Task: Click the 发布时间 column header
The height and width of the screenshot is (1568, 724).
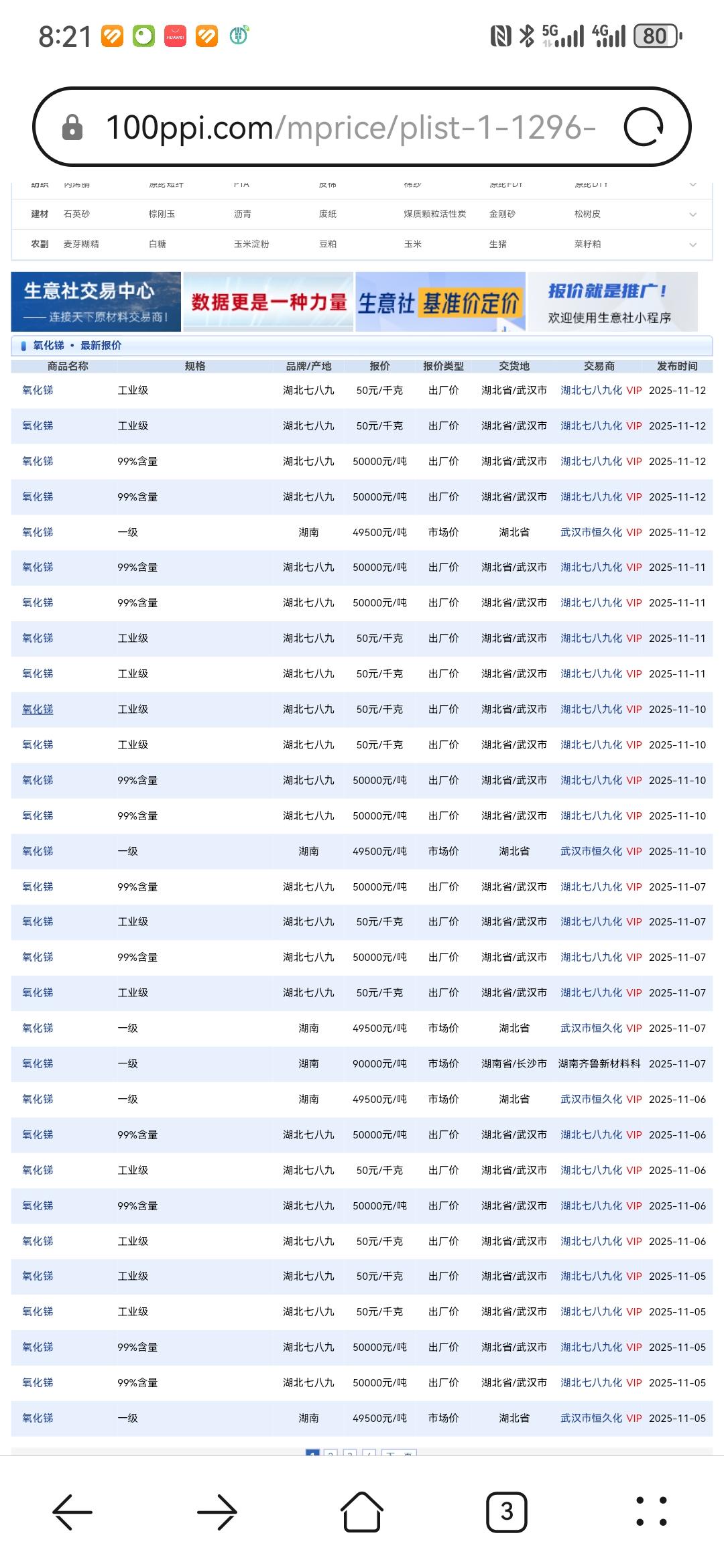Action: click(x=677, y=366)
